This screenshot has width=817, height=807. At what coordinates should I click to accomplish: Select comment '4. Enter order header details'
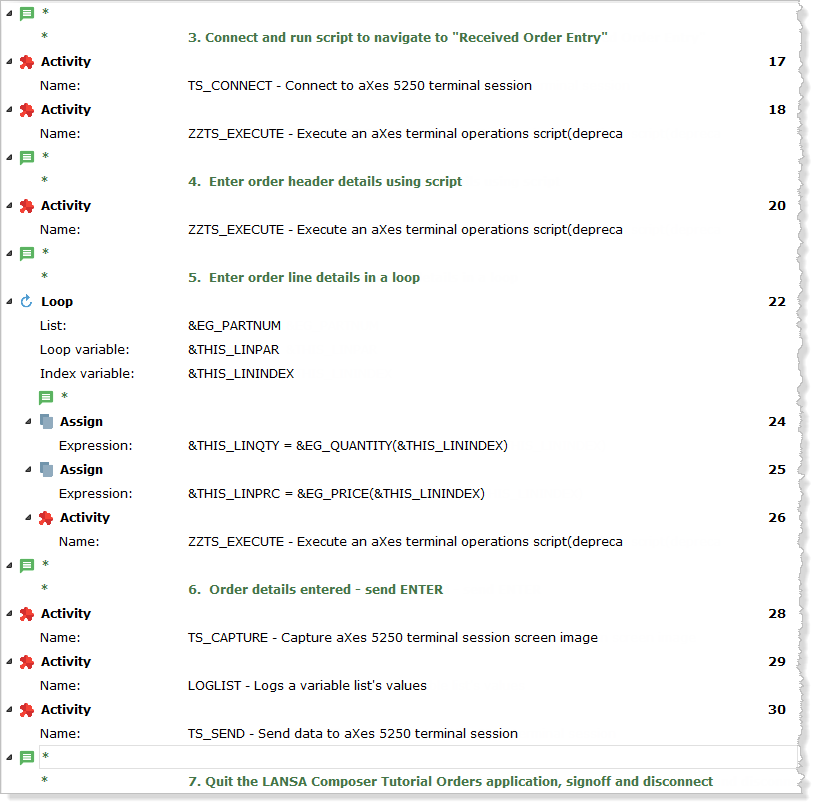[325, 182]
